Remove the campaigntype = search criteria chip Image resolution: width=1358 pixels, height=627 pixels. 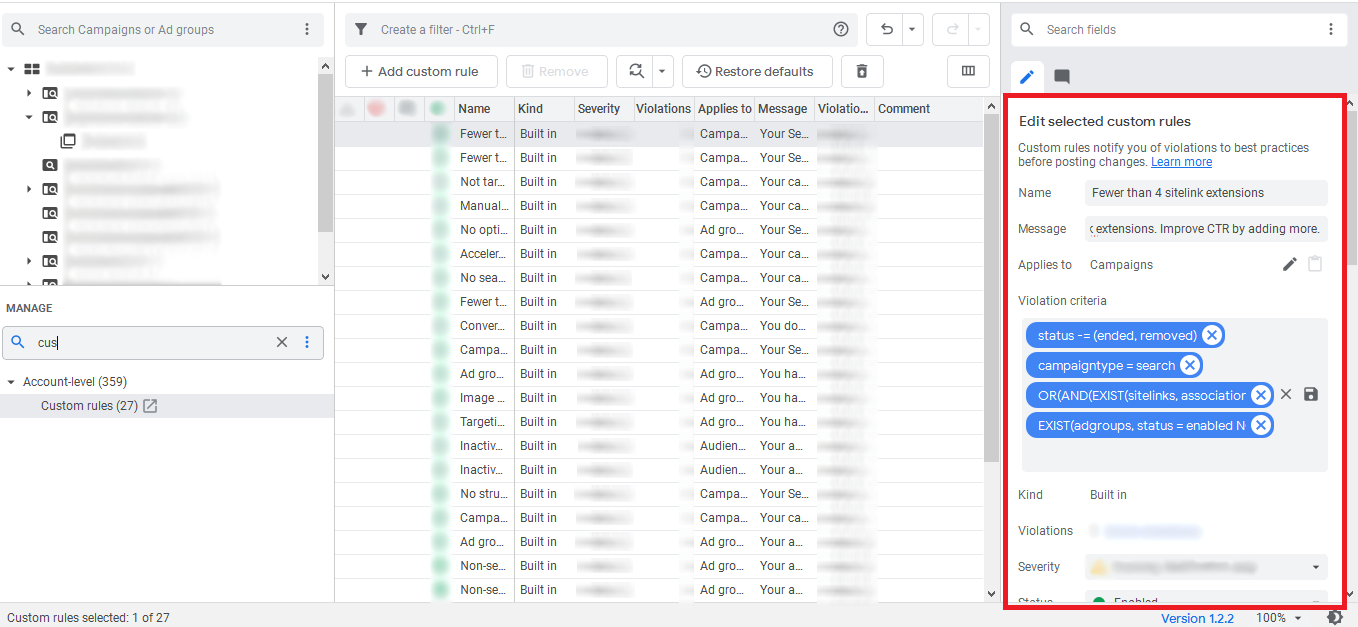[1189, 365]
